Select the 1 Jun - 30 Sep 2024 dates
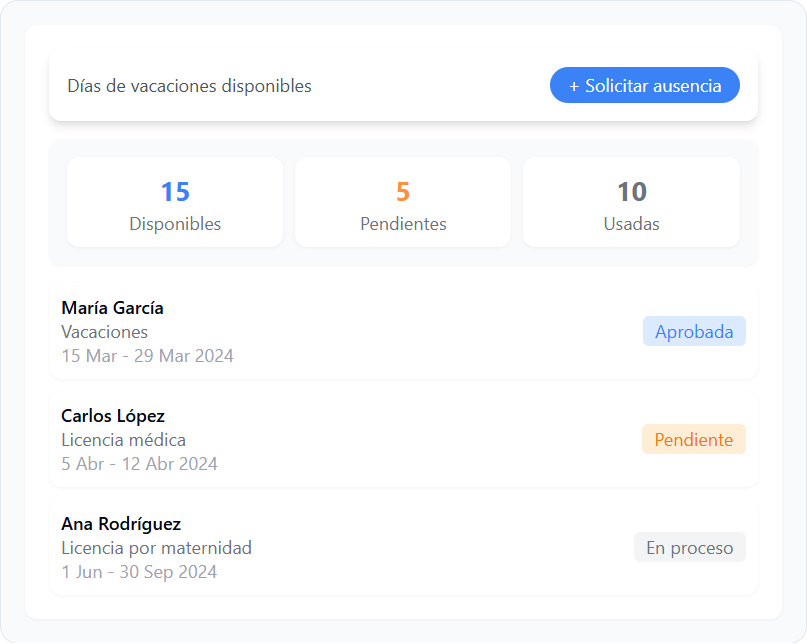This screenshot has width=807, height=644. [x=139, y=572]
